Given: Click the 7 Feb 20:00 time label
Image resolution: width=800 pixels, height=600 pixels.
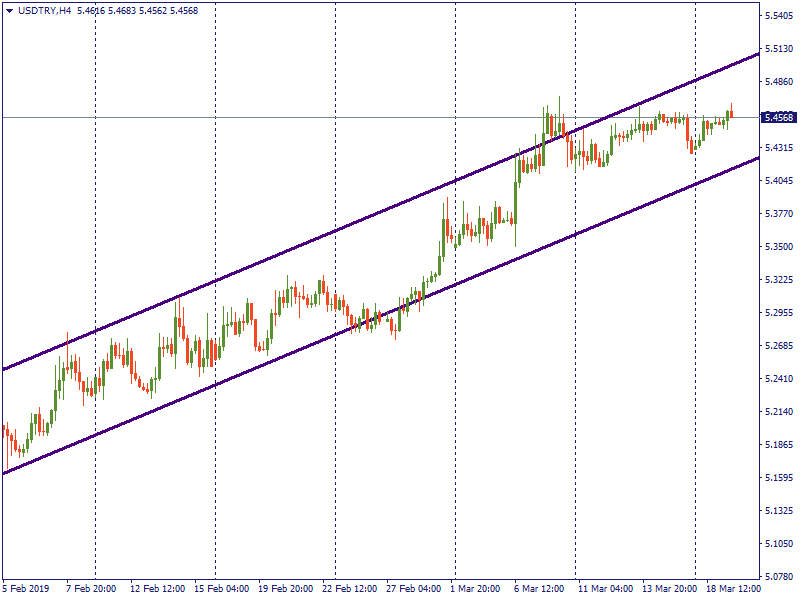Looking at the screenshot, I should point(92,589).
